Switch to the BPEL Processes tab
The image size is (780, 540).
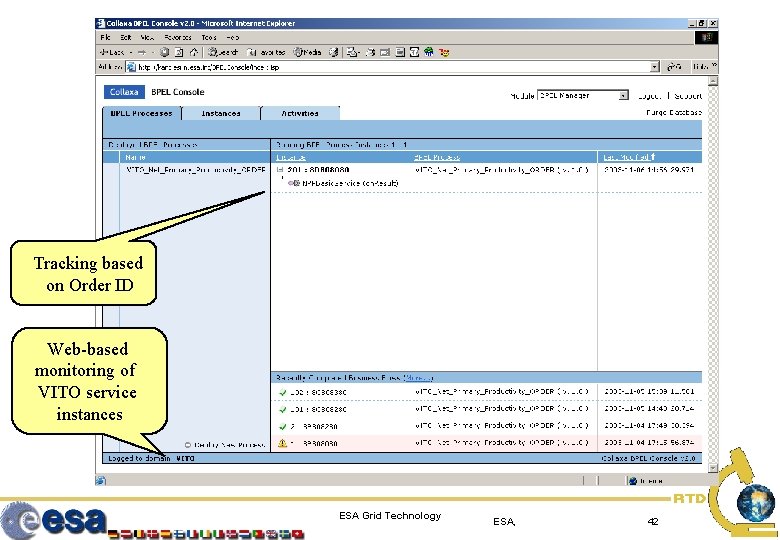pyautogui.click(x=142, y=113)
